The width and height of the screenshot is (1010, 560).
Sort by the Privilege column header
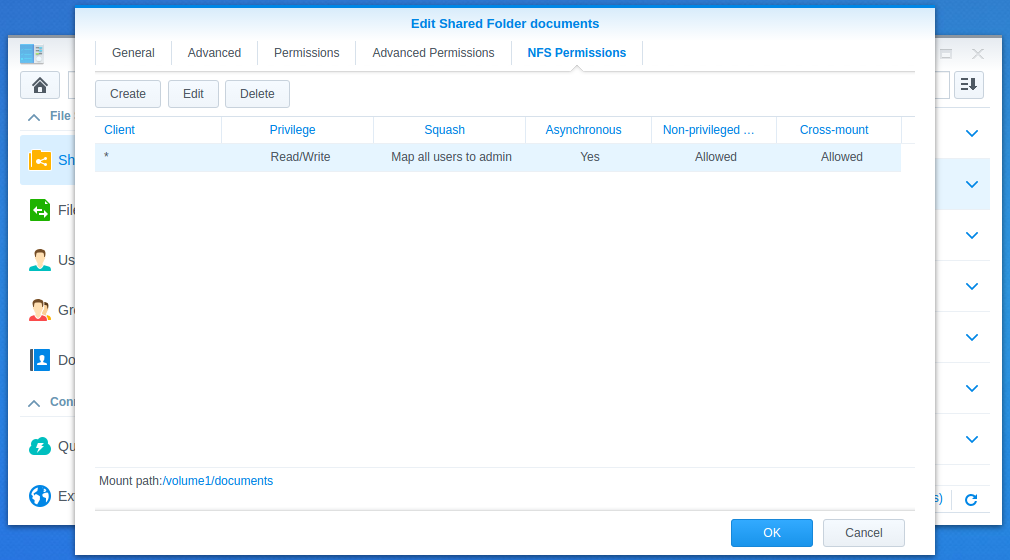click(298, 130)
